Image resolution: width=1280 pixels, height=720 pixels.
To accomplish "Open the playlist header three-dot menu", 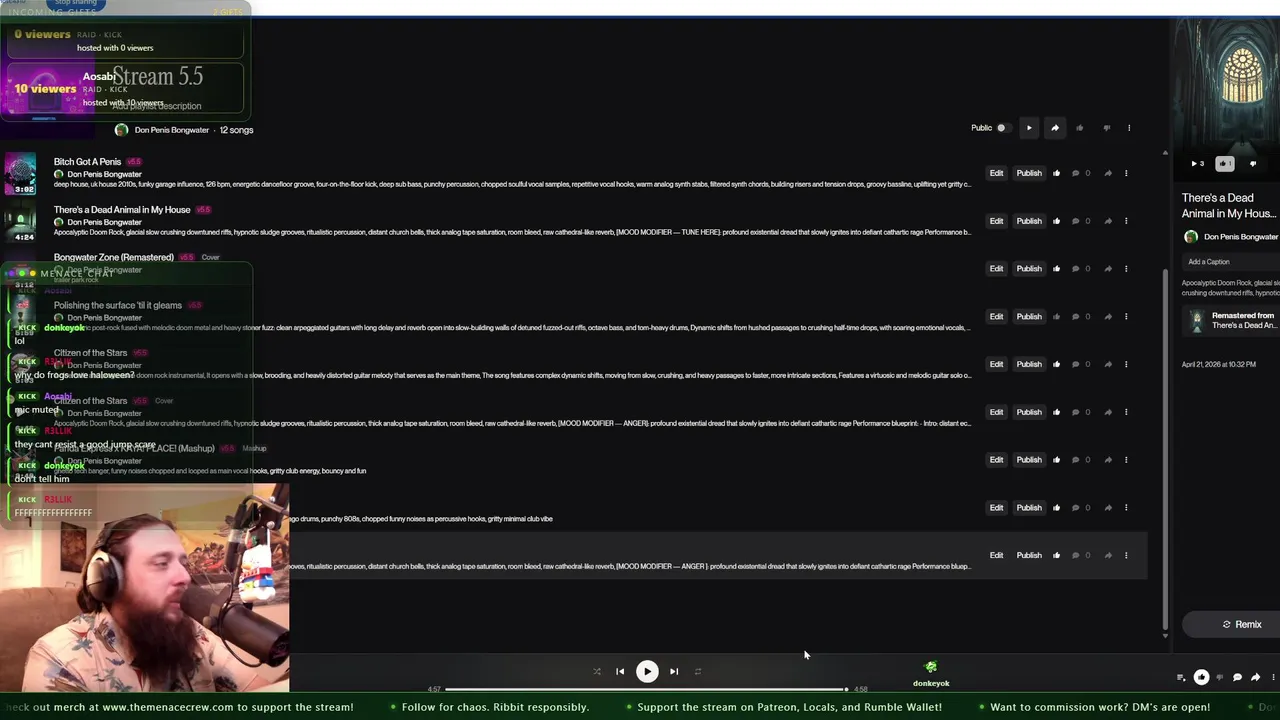I will 1129,128.
